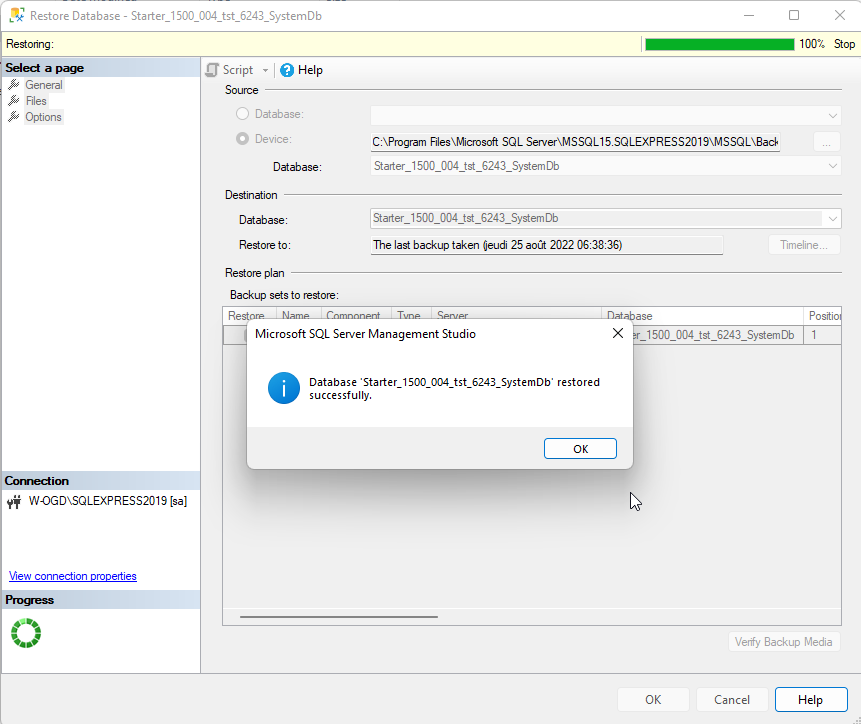The image size is (861, 724).
Task: Click the Restore Database icon in the title bar
Action: coord(14,15)
